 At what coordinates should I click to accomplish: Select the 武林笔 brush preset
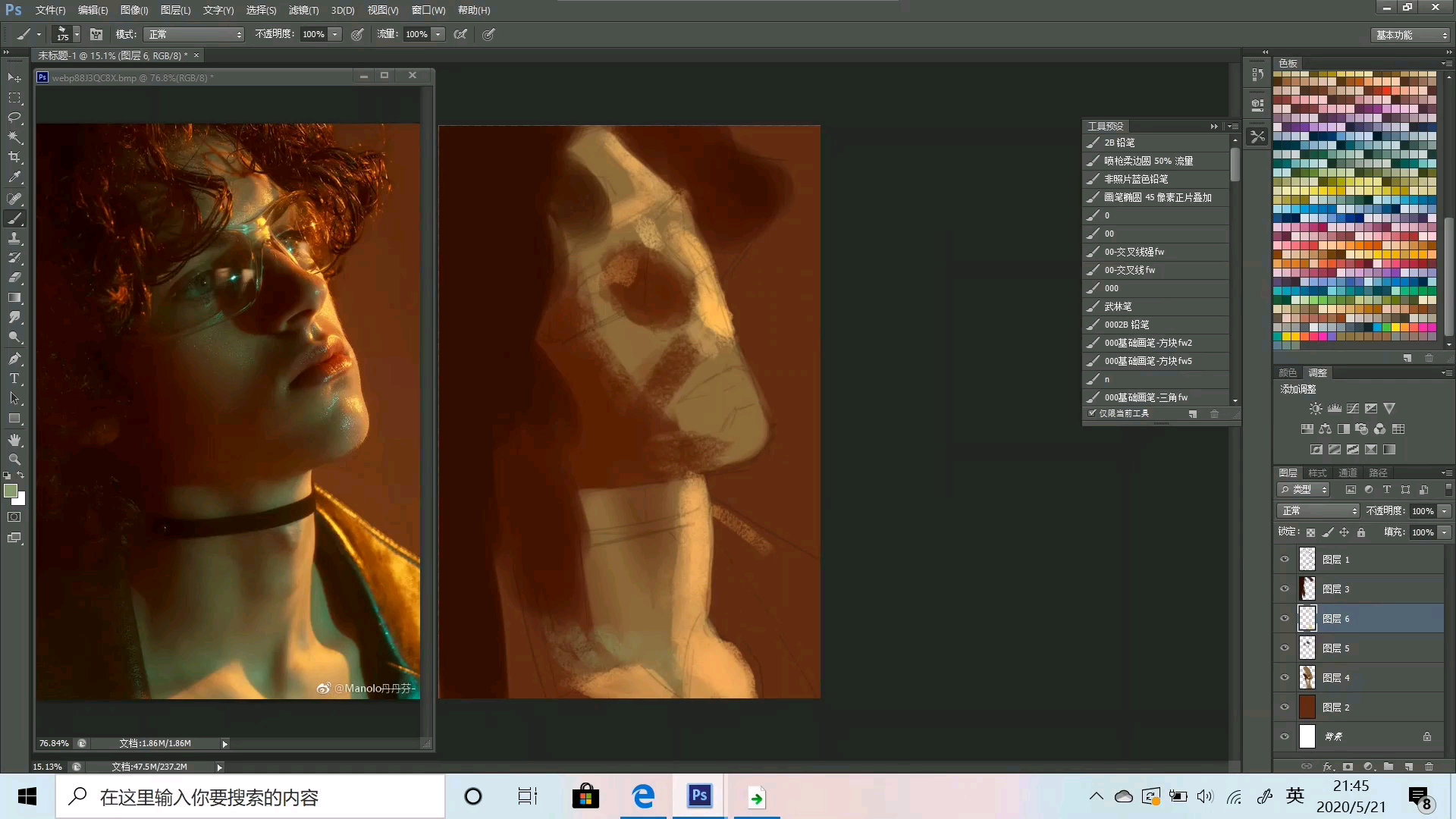click(x=1118, y=306)
